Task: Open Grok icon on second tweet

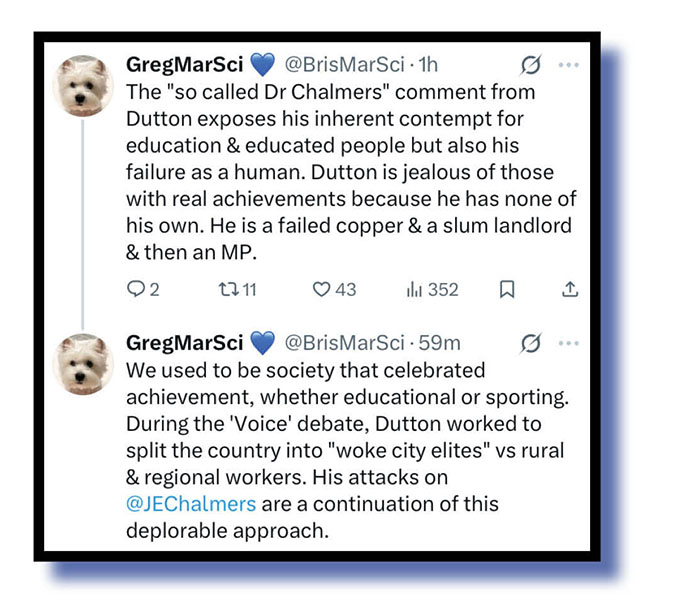Action: pos(531,343)
